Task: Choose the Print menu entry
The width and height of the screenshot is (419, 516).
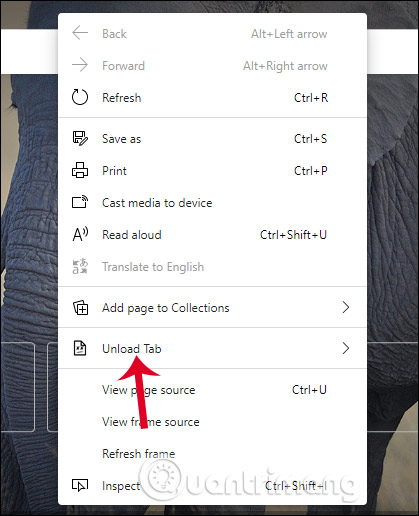Action: pos(213,171)
